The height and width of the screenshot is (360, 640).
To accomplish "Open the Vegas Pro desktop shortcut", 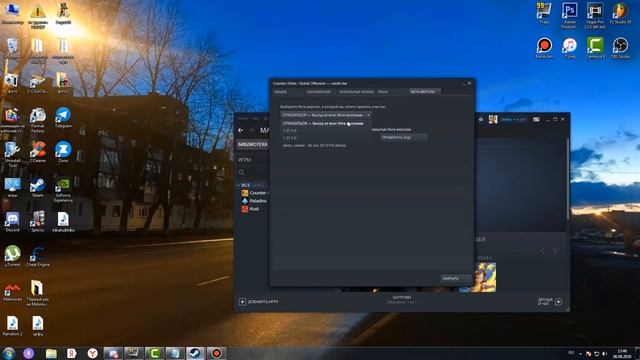I will [x=595, y=16].
